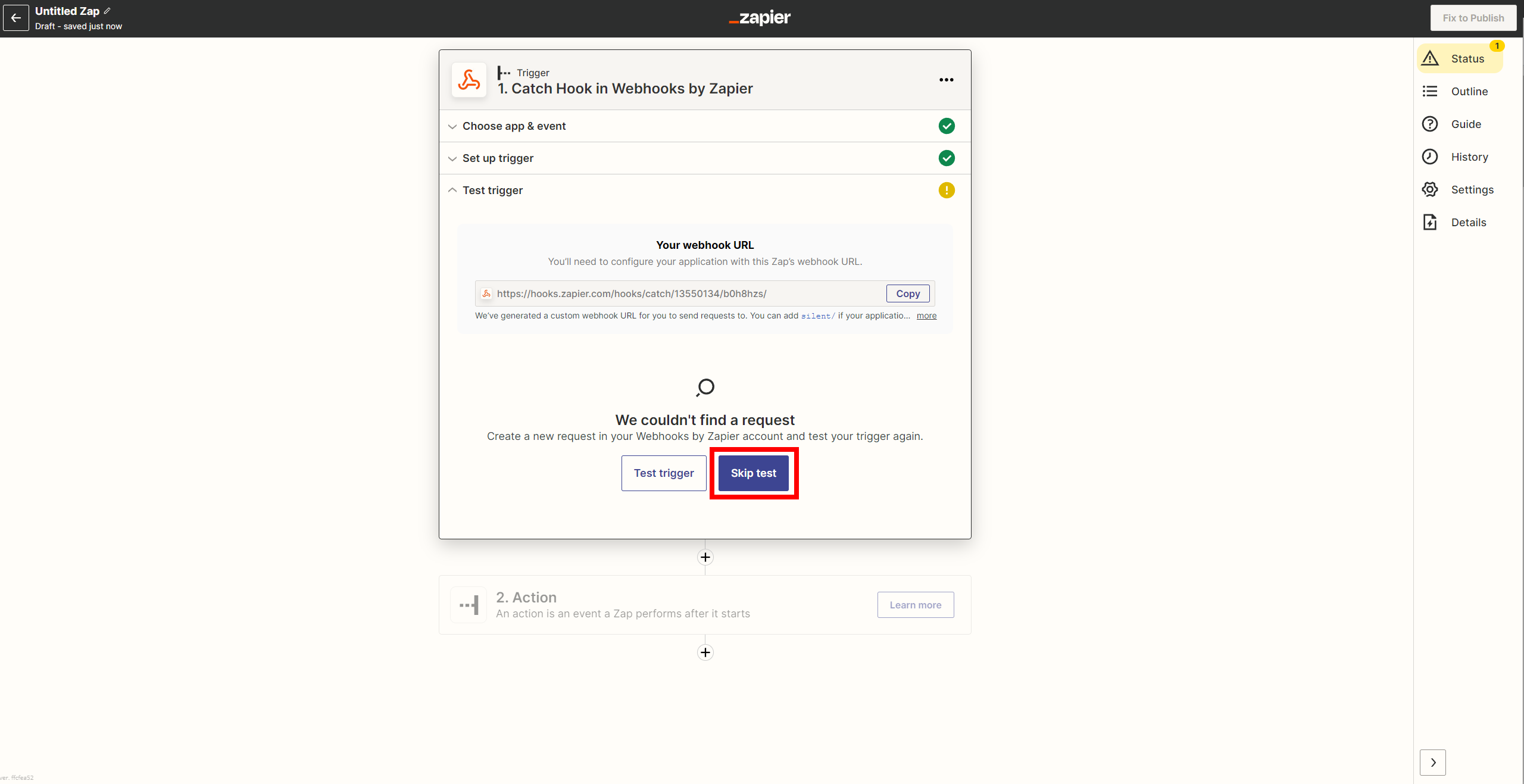Open the three-dots trigger menu
Image resolution: width=1524 pixels, height=784 pixels.
[946, 80]
